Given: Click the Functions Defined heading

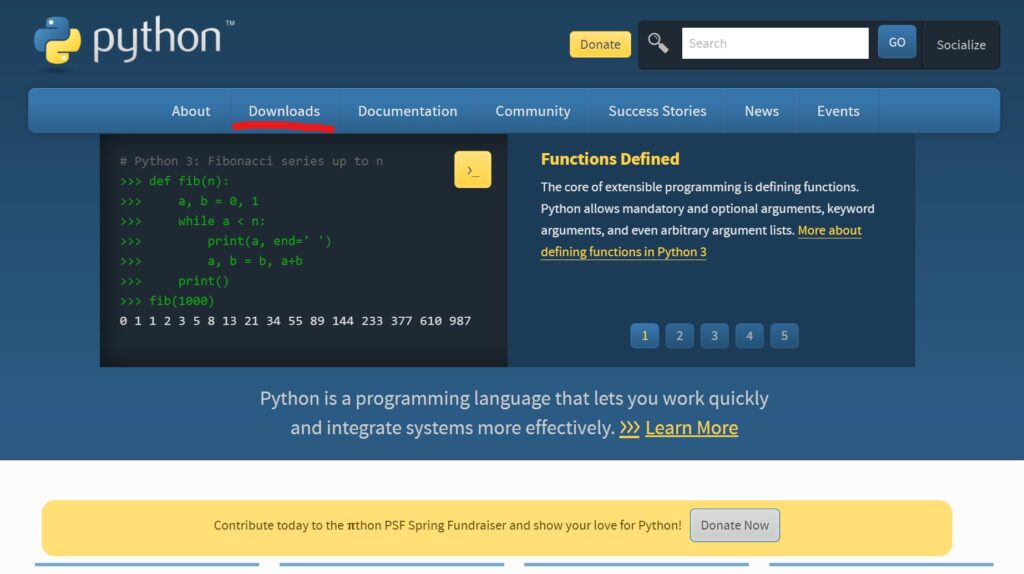Looking at the screenshot, I should point(610,159).
